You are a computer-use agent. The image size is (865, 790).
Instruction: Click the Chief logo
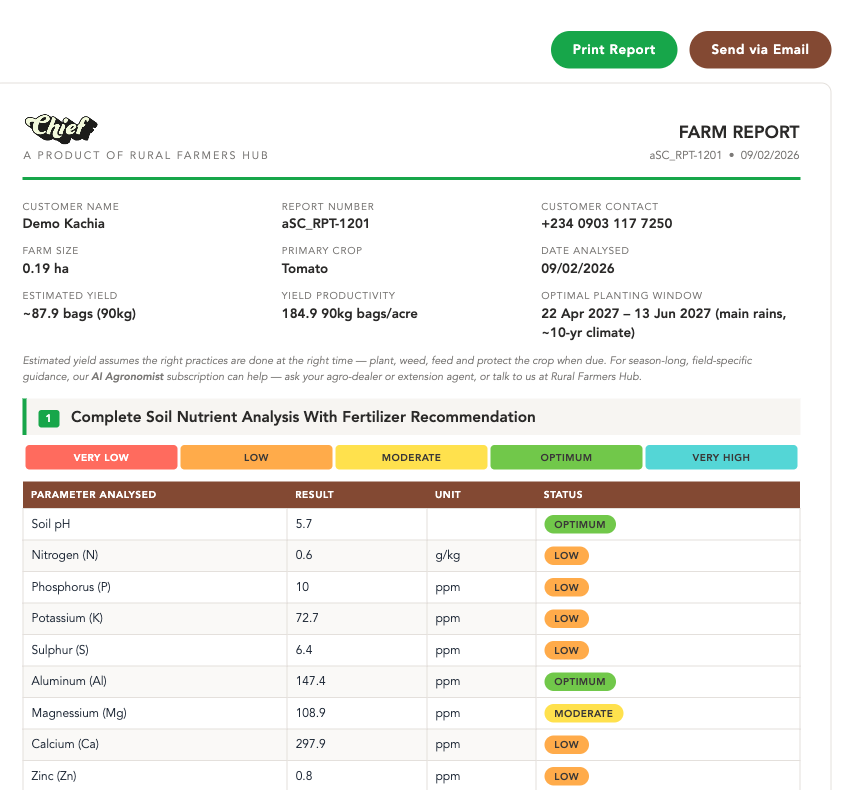click(61, 128)
